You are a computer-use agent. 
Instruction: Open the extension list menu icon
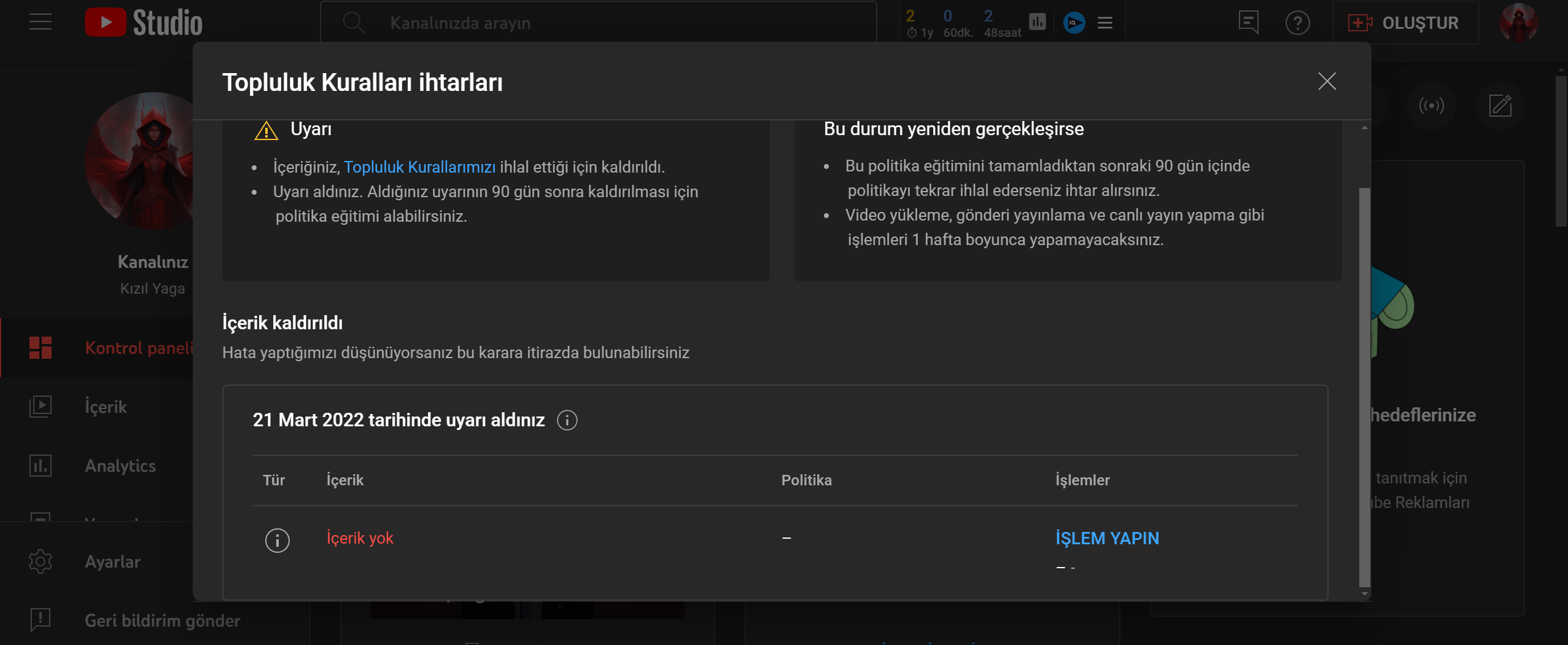tap(1104, 23)
